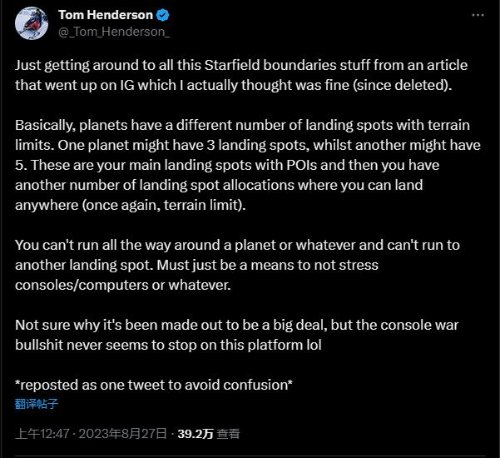This screenshot has width=500, height=458.
Task: Click the paragraph starting "Basically, planets have"
Action: [248, 165]
